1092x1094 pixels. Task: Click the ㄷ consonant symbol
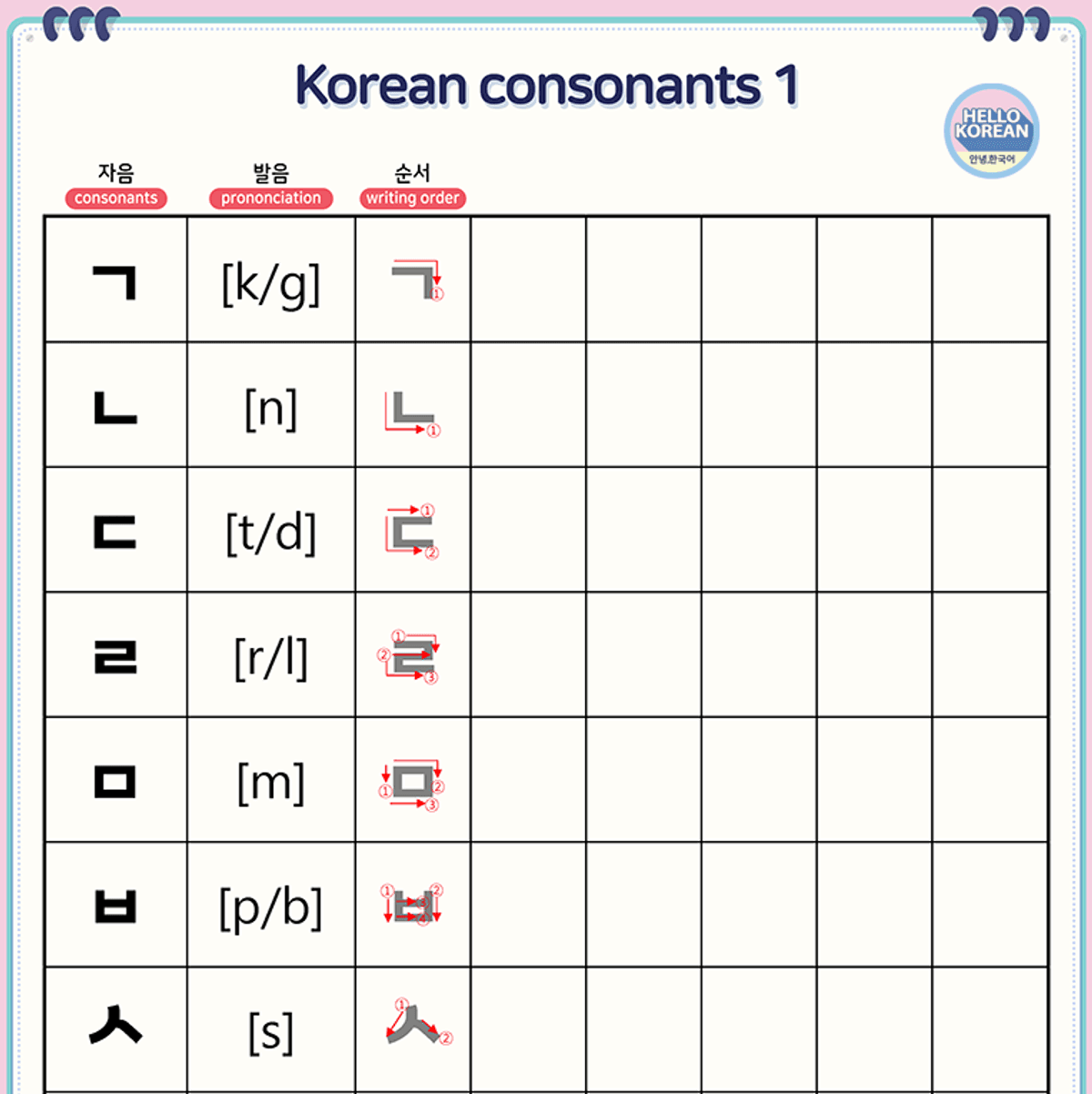coord(116,532)
